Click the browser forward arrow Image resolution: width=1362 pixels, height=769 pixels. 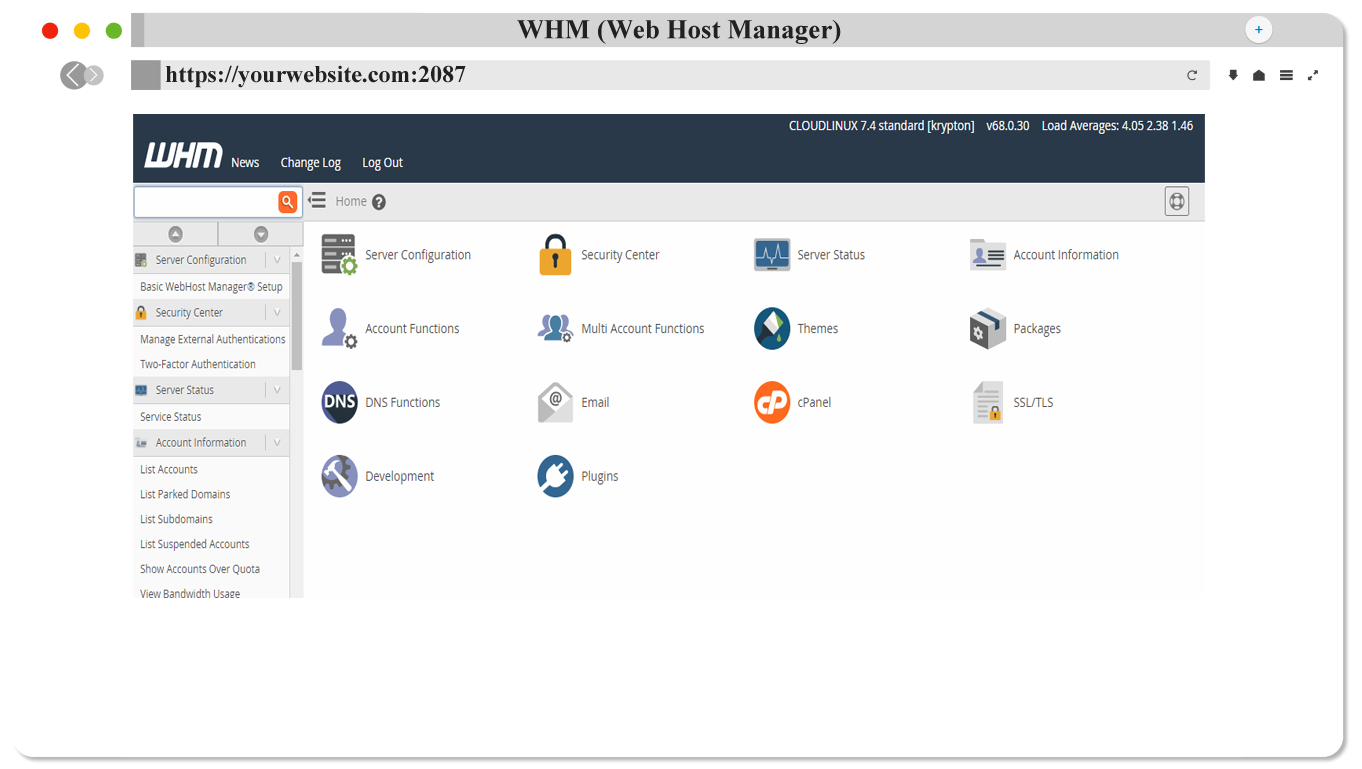[94, 75]
